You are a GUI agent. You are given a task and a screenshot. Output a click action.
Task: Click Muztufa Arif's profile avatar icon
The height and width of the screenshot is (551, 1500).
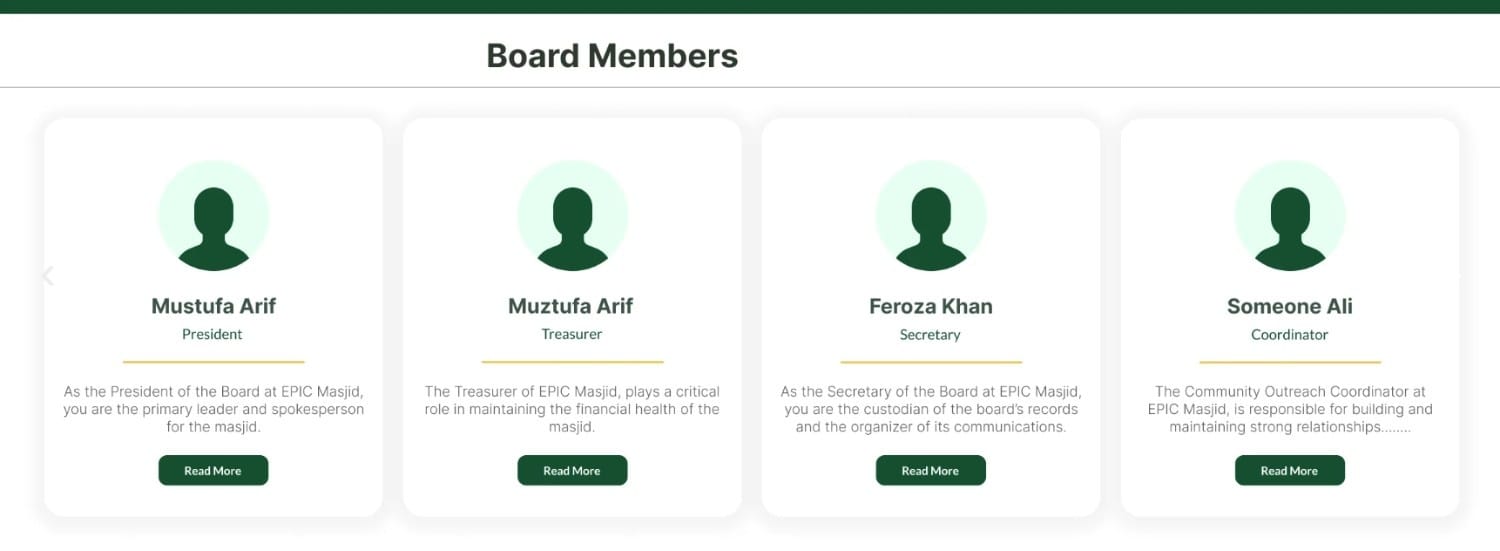coord(572,216)
